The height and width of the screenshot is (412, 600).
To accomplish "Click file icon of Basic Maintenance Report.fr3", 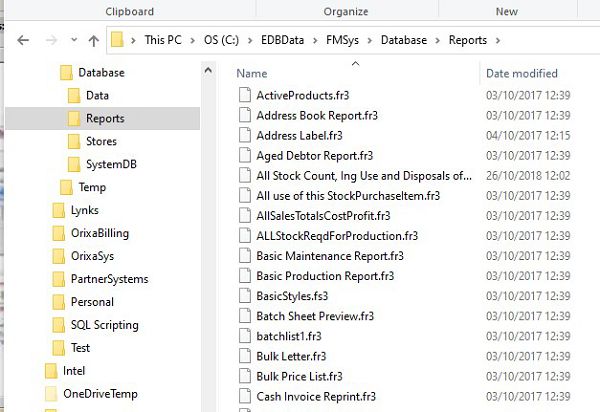I will tap(245, 256).
